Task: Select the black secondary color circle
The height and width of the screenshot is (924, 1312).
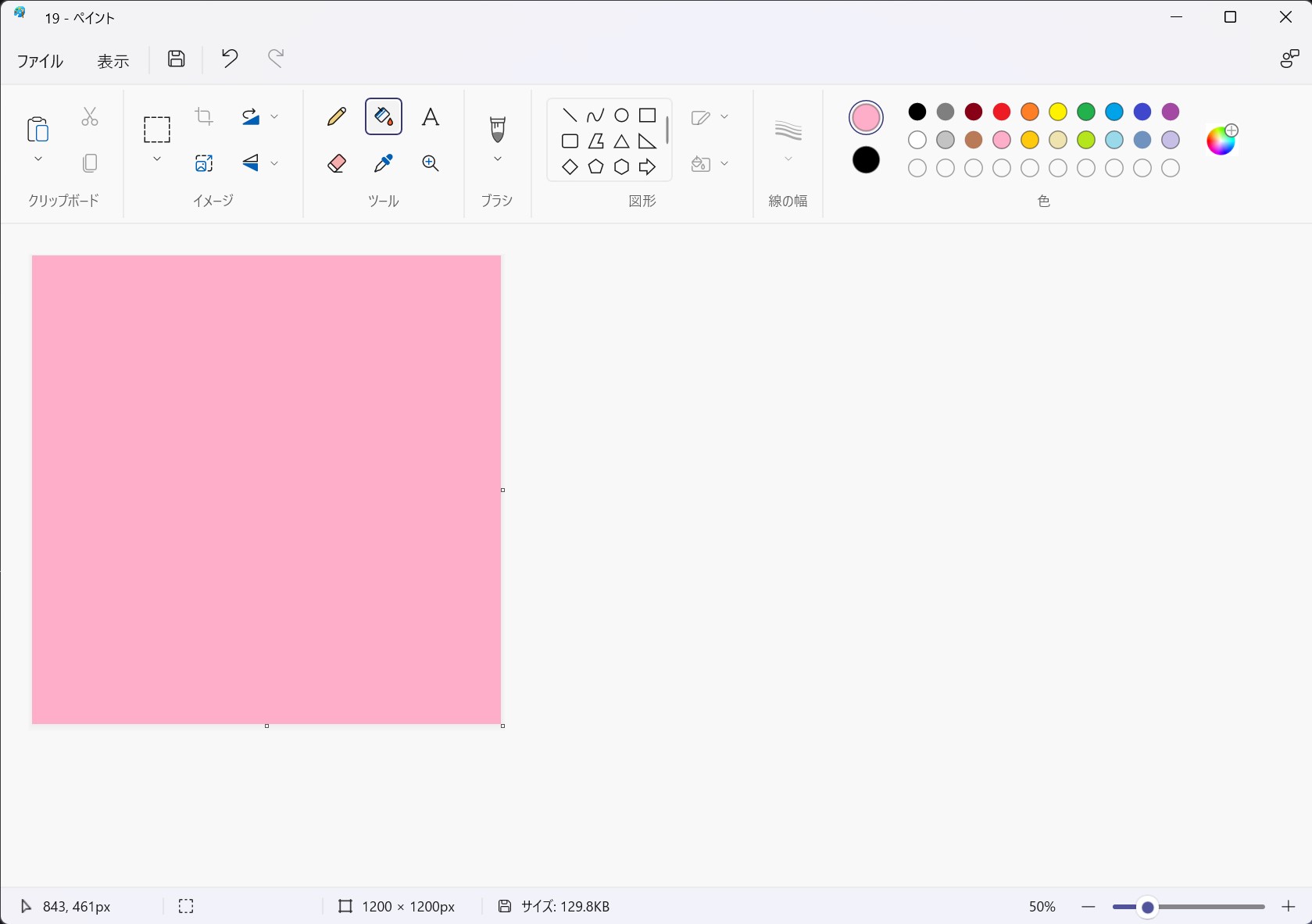Action: pyautogui.click(x=866, y=160)
